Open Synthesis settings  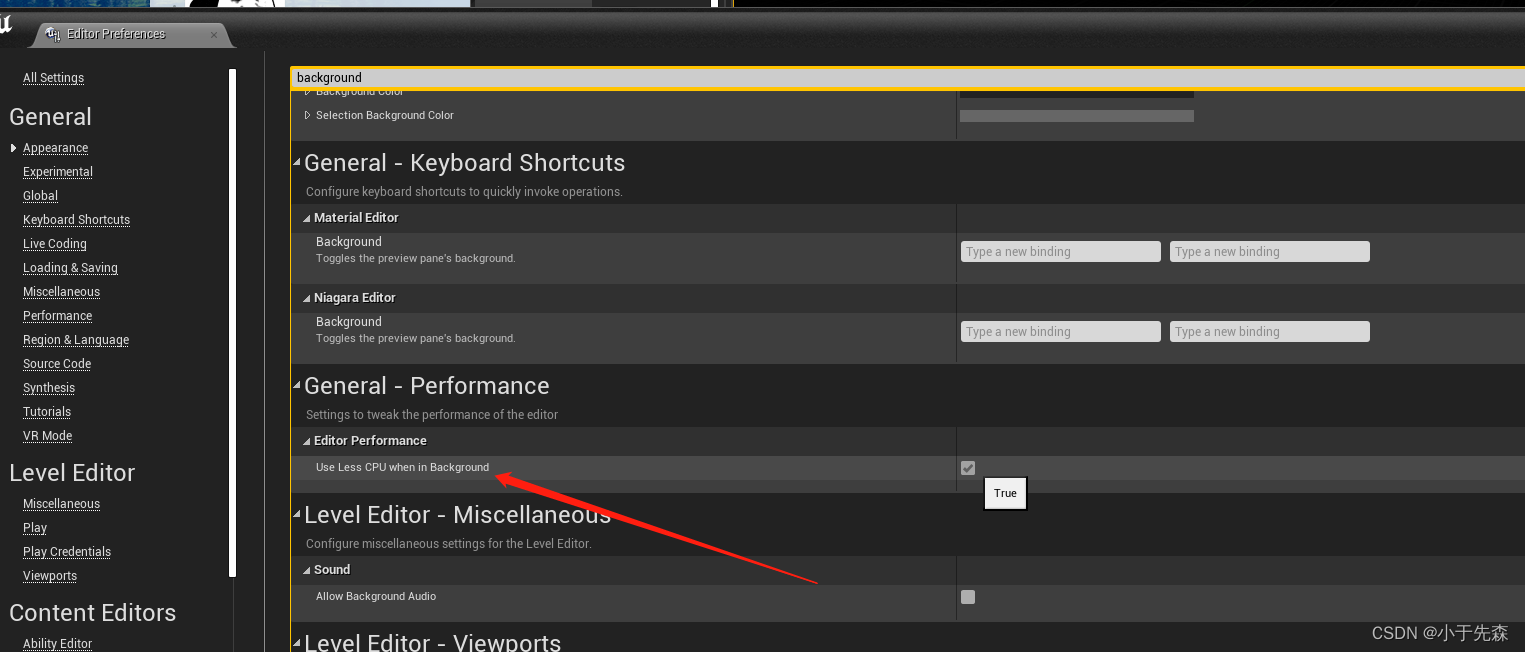[49, 388]
